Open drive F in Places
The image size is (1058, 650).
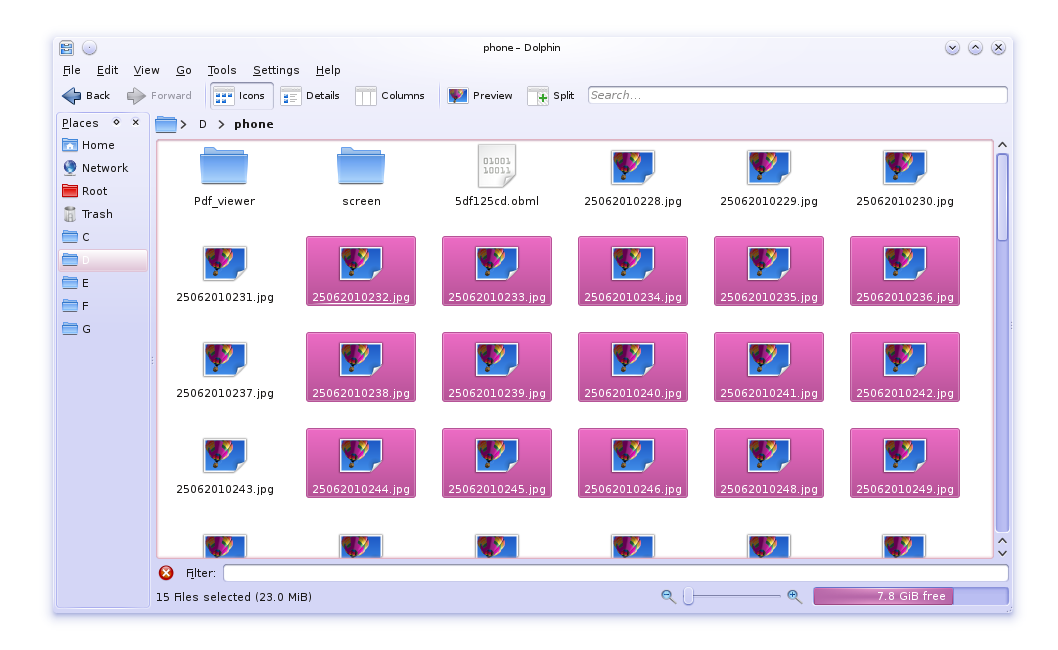(103, 306)
